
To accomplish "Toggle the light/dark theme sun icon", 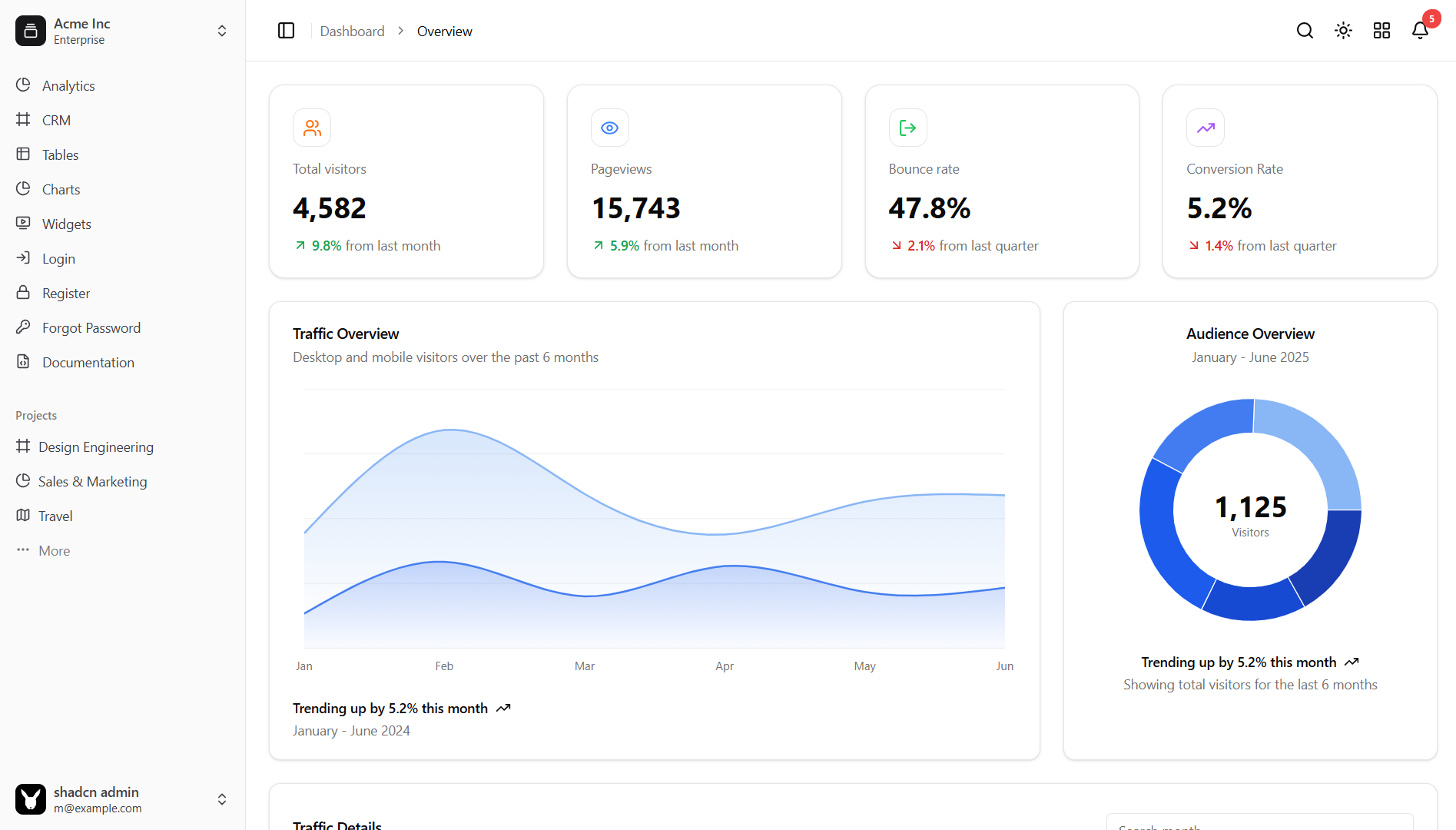I will pos(1343,31).
